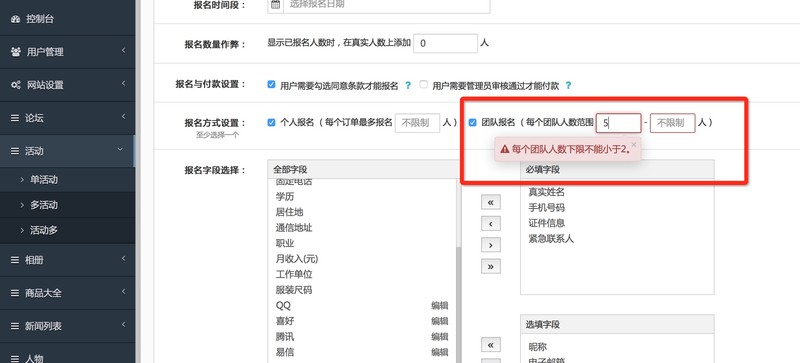Focus 个人报名 max people input
This screenshot has height=363, width=800.
[417, 123]
